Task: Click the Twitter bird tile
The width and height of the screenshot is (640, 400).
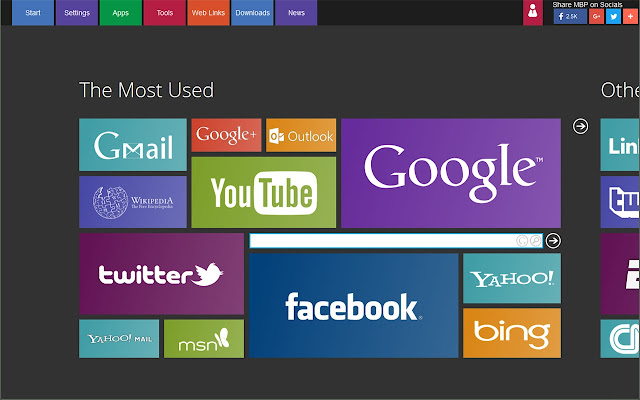Action: pyautogui.click(x=161, y=274)
